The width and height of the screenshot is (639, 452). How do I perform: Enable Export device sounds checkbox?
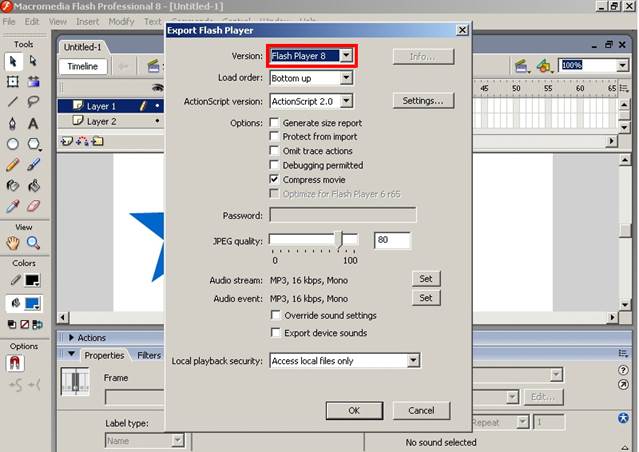[x=276, y=333]
